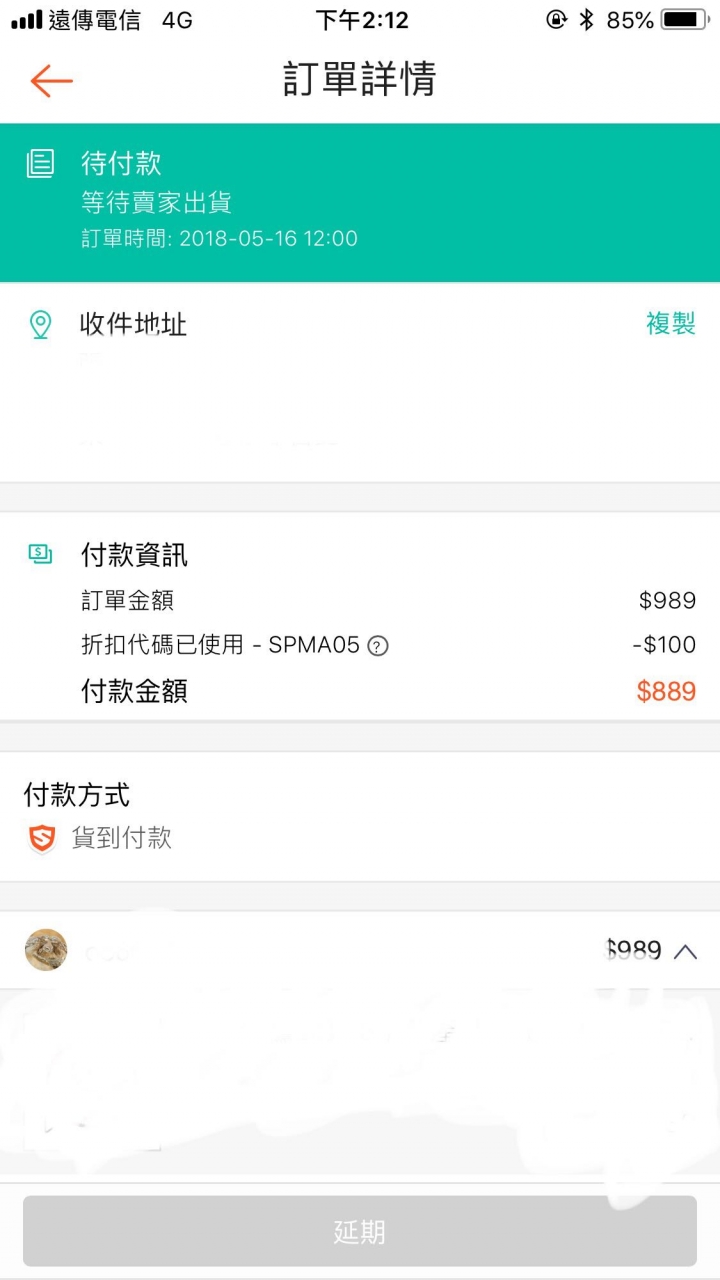The width and height of the screenshot is (720, 1280).
Task: Copy the shipping address with 複製
Action: point(670,323)
